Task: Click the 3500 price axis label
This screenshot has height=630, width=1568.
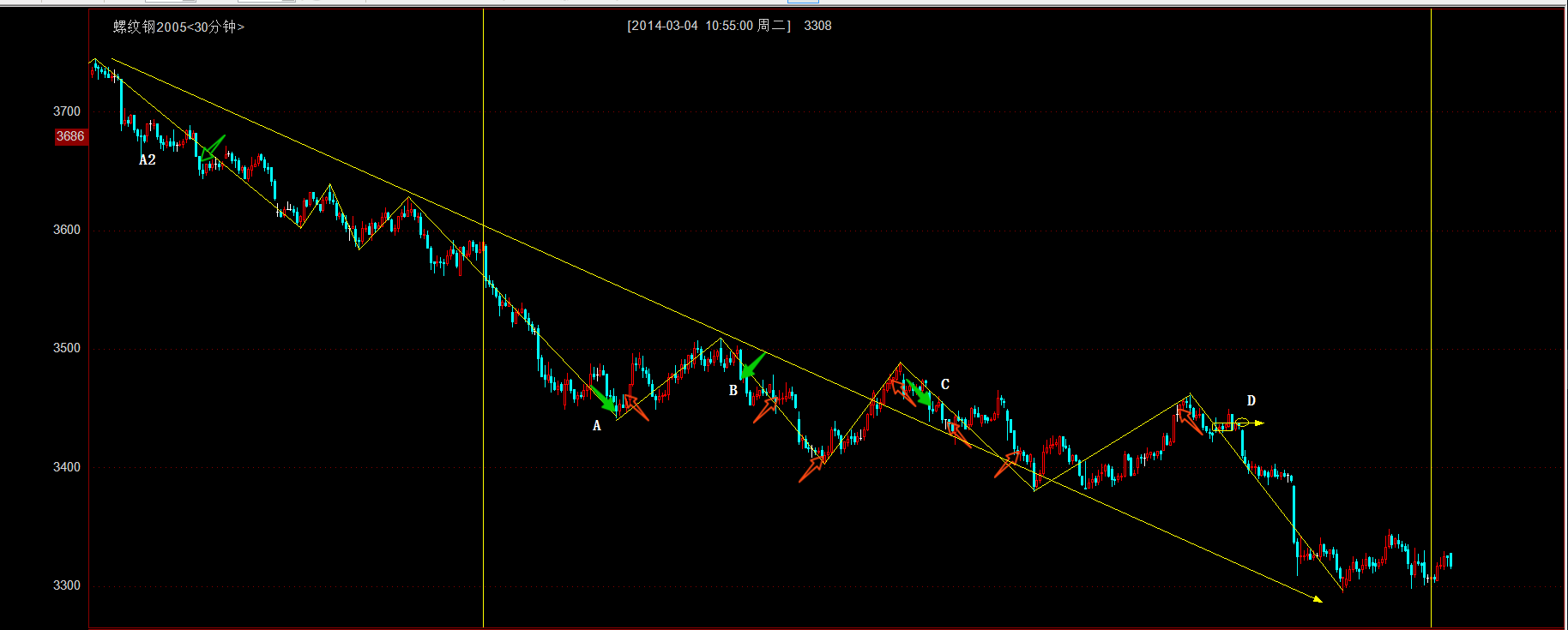Action: pos(67,348)
